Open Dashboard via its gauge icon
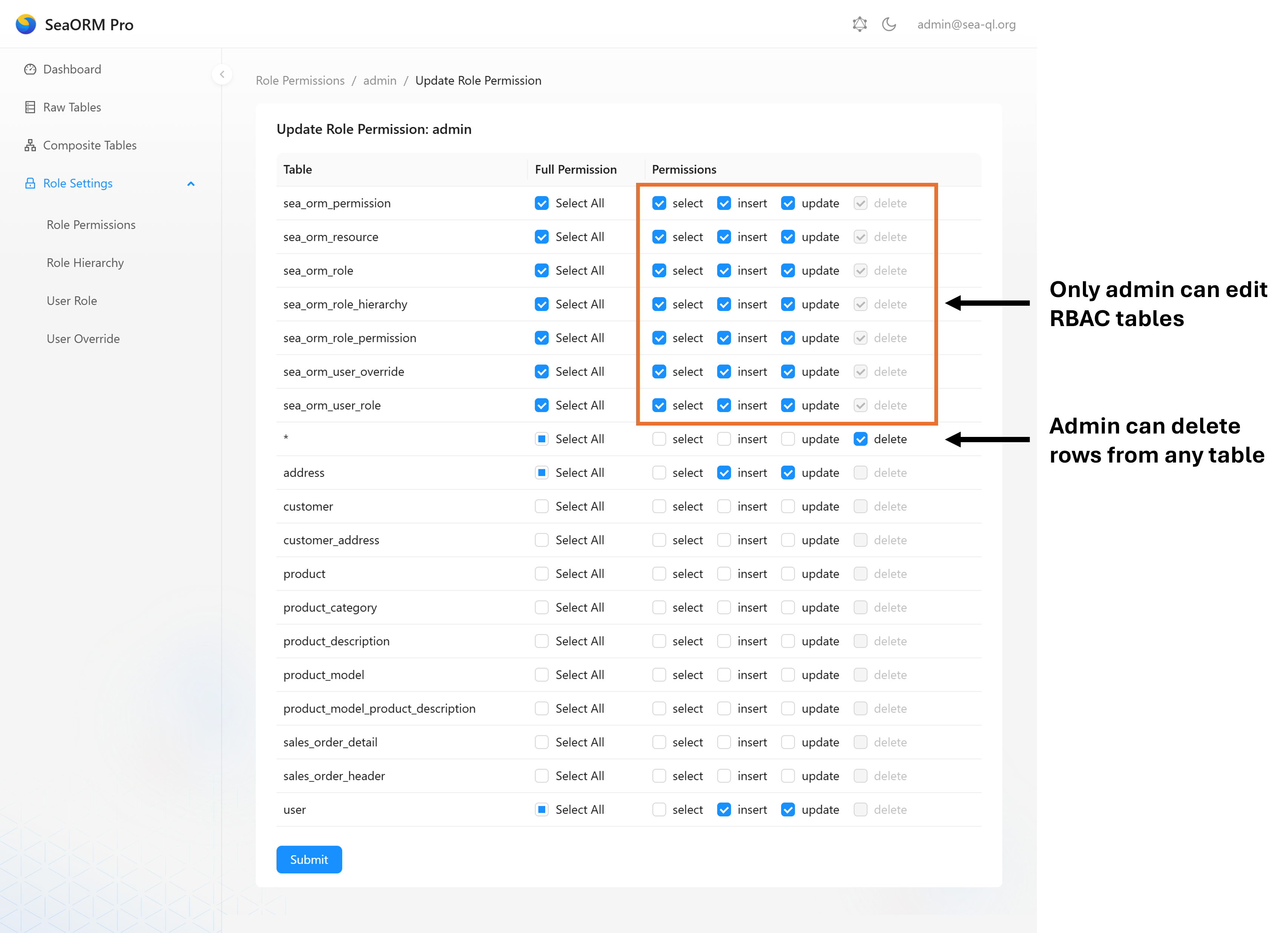 30,69
